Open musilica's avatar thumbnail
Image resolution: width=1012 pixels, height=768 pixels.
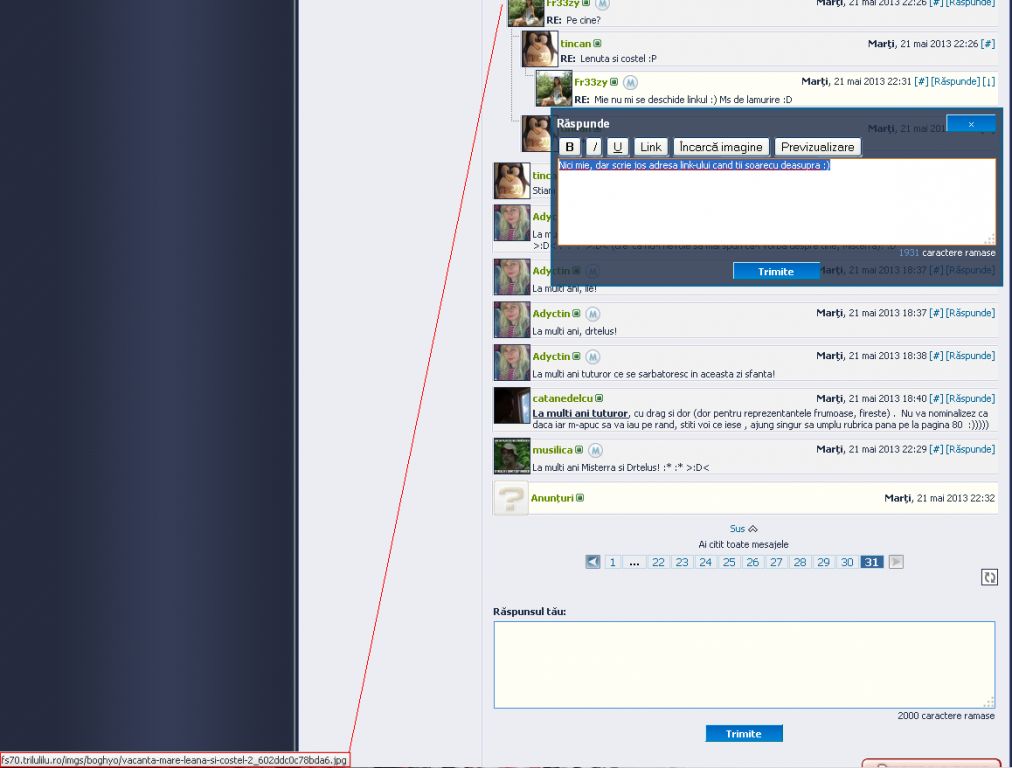[512, 456]
